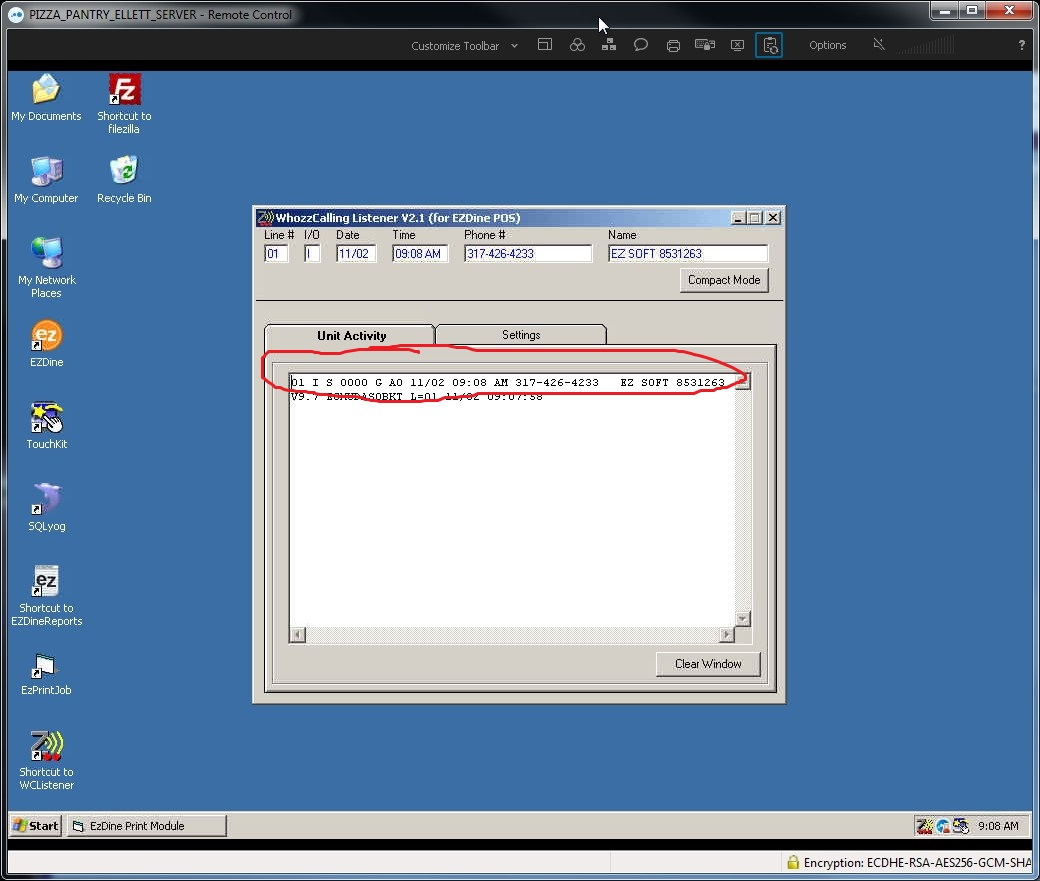Select the My Computer desktop icon
Screen dimensions: 1040x881
pos(46,179)
